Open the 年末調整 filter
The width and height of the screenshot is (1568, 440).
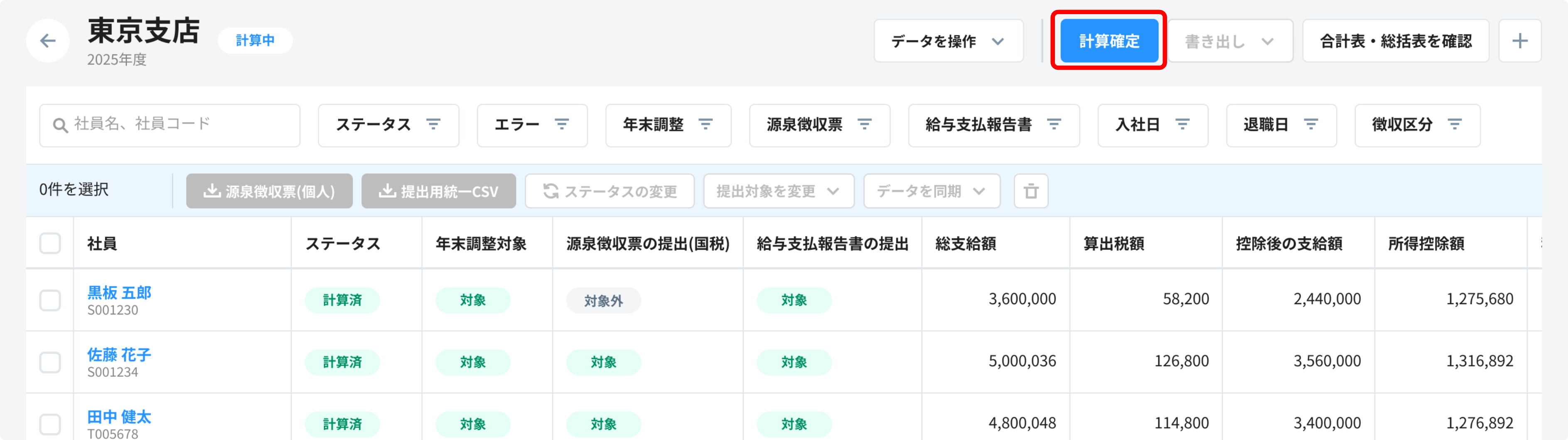point(668,125)
